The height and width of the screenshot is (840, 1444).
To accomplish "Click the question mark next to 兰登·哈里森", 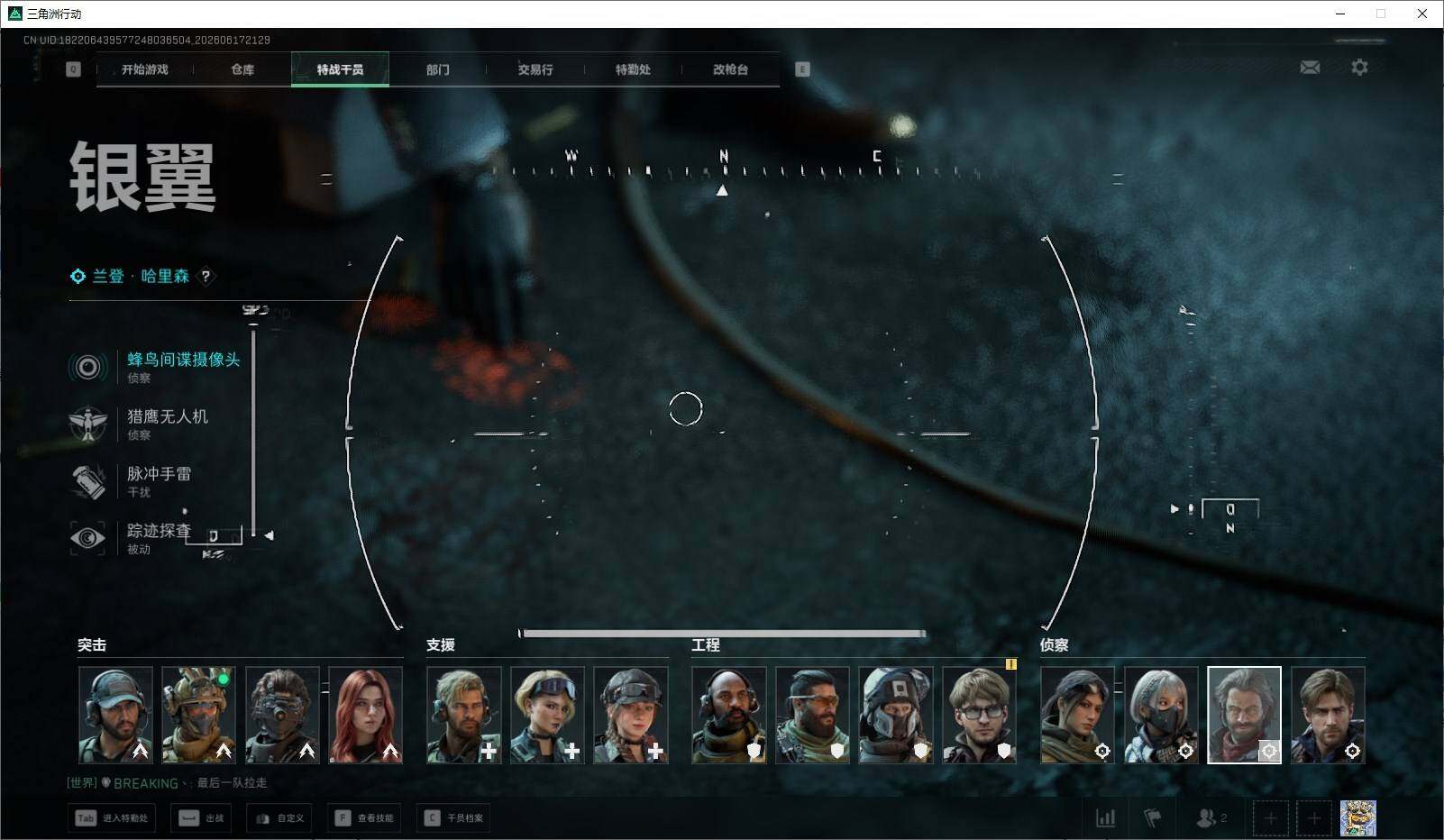I will (x=206, y=277).
